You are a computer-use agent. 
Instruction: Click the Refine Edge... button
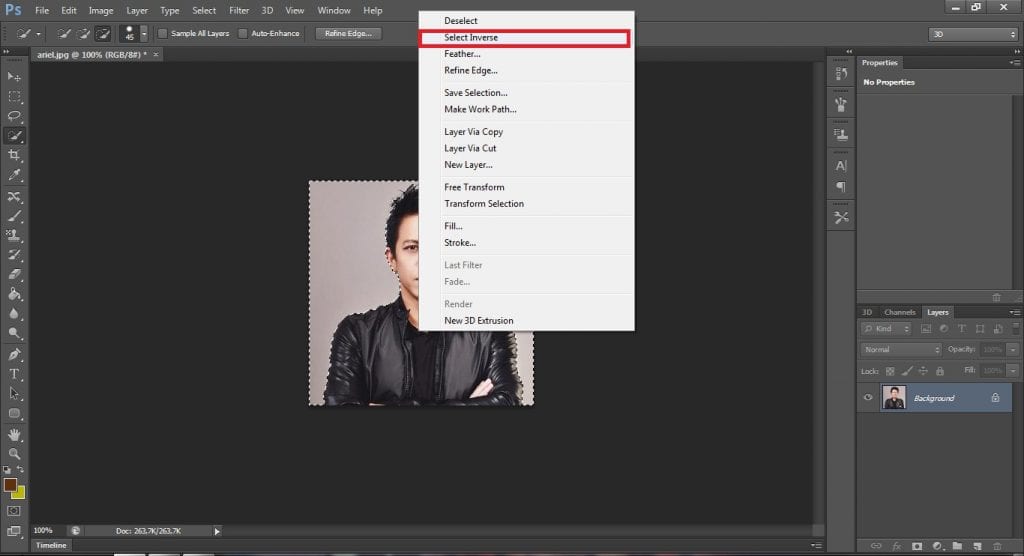click(x=347, y=34)
